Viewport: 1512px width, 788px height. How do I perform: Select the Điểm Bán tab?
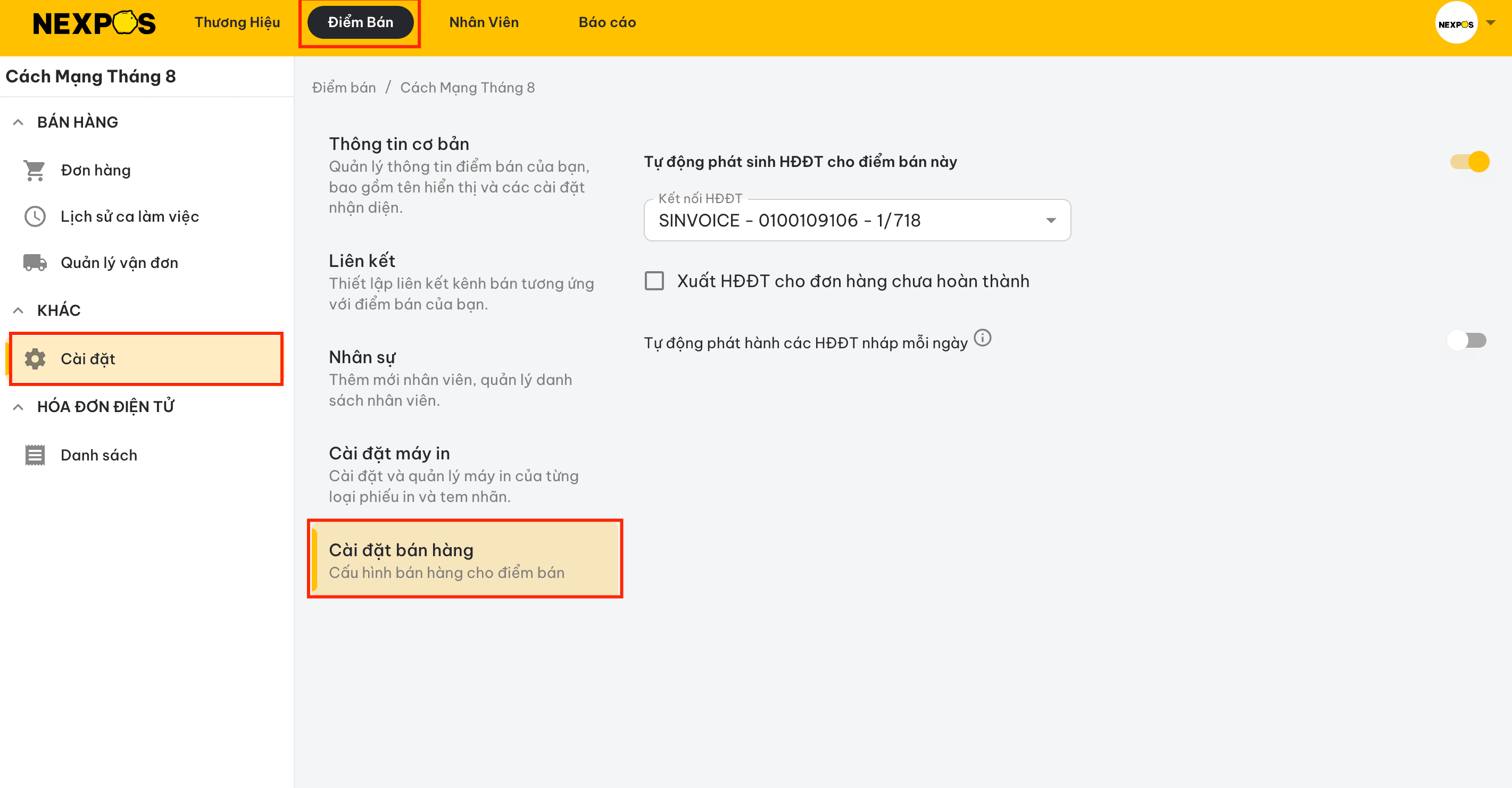click(360, 22)
